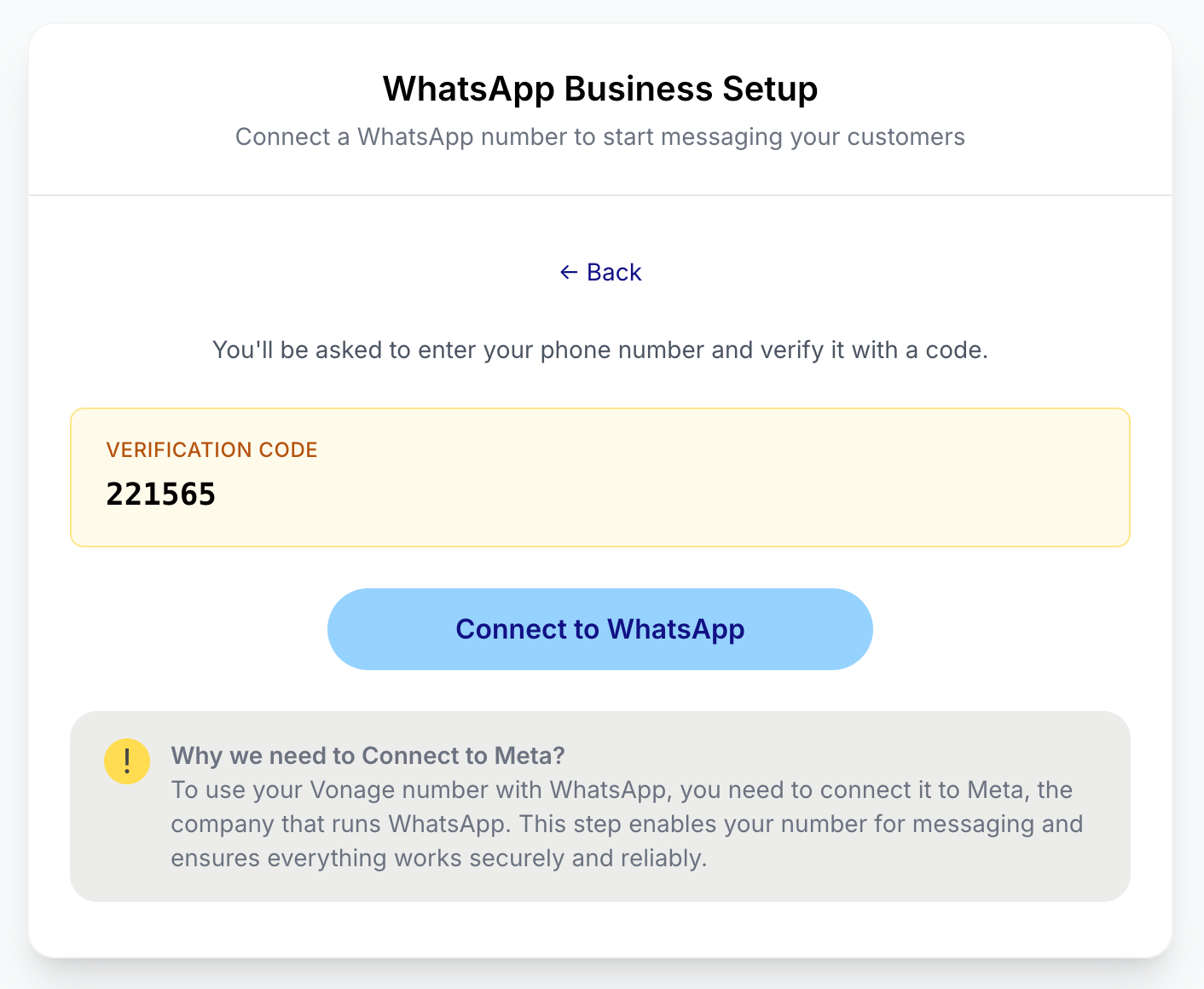Go back using the Back link
The image size is (1204, 989).
click(600, 272)
